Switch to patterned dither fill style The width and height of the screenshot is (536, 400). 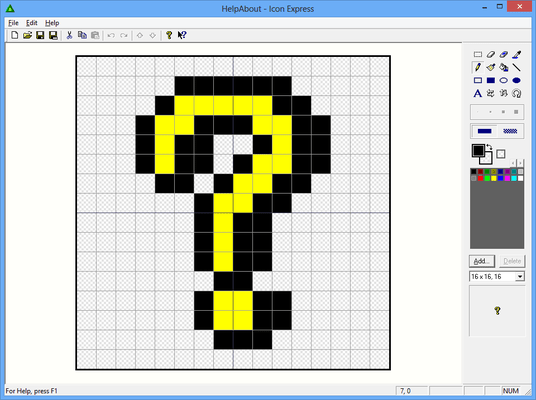pyautogui.click(x=510, y=131)
